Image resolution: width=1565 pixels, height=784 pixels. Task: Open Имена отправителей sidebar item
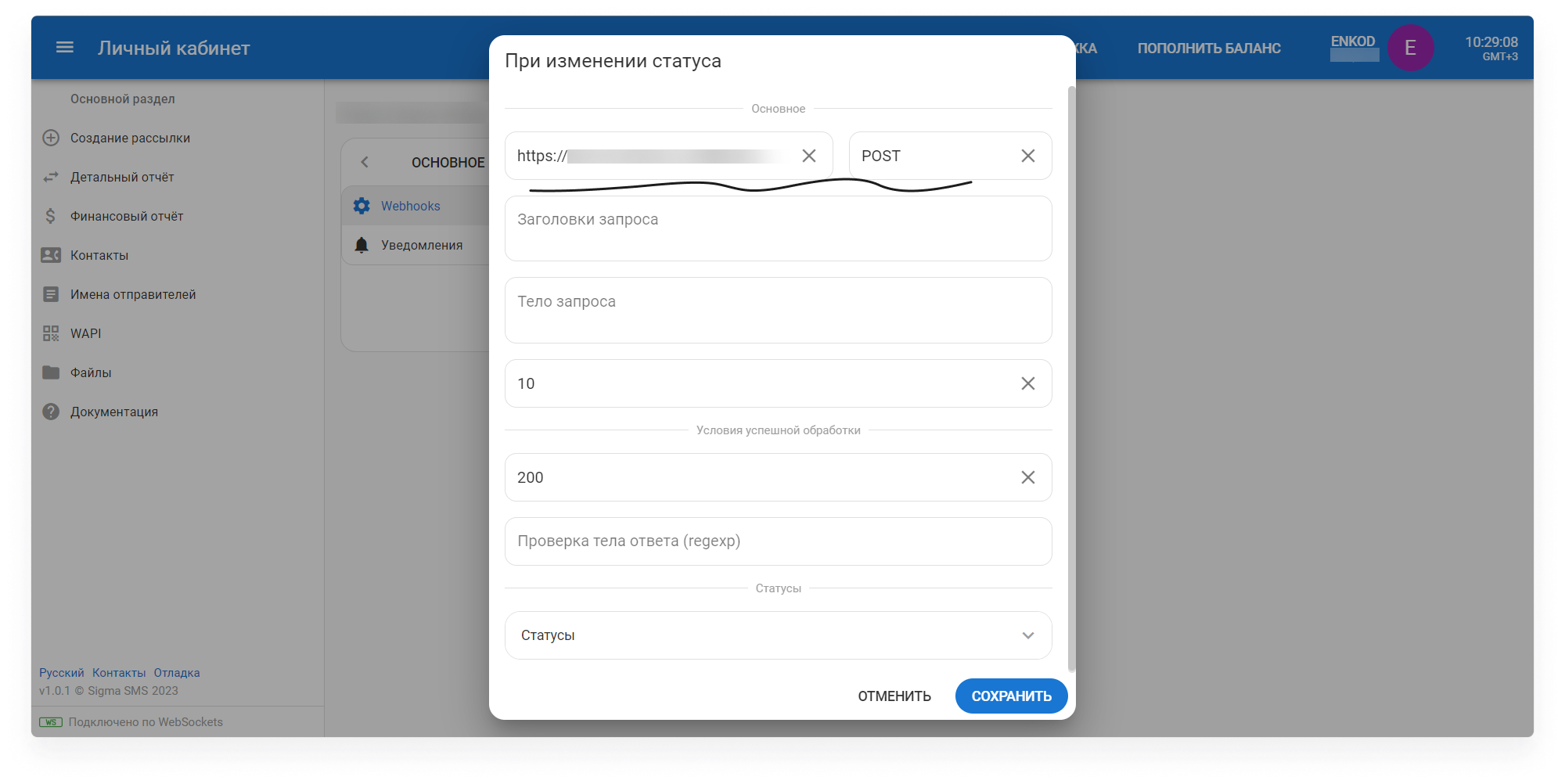[178, 294]
